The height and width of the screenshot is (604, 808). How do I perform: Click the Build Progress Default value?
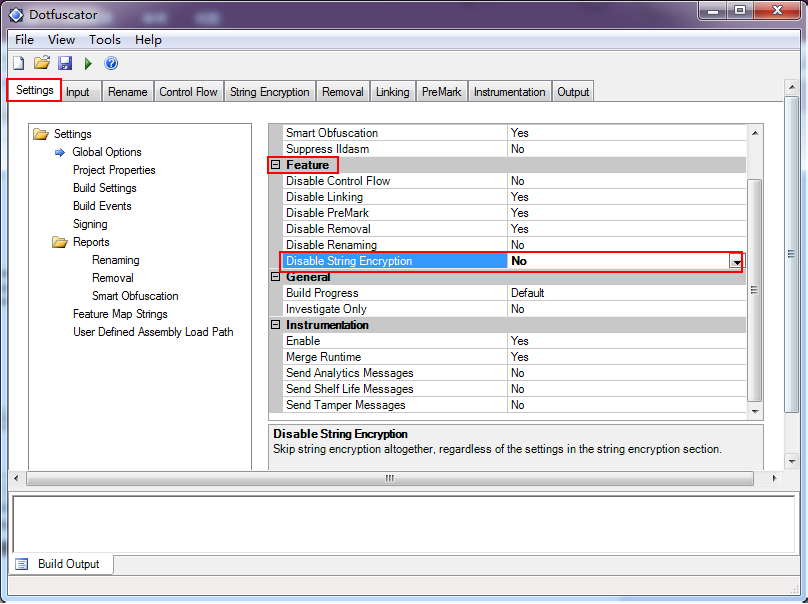[x=627, y=293]
